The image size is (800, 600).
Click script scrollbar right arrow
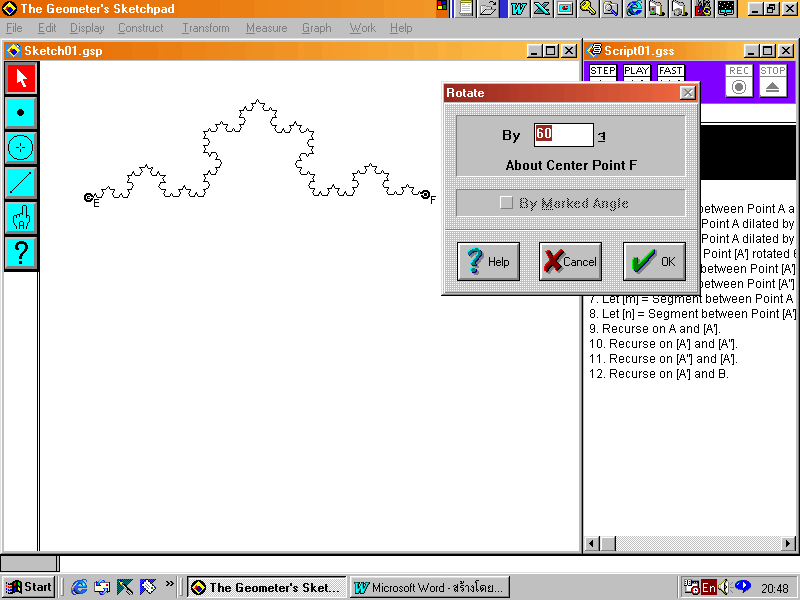tap(788, 544)
